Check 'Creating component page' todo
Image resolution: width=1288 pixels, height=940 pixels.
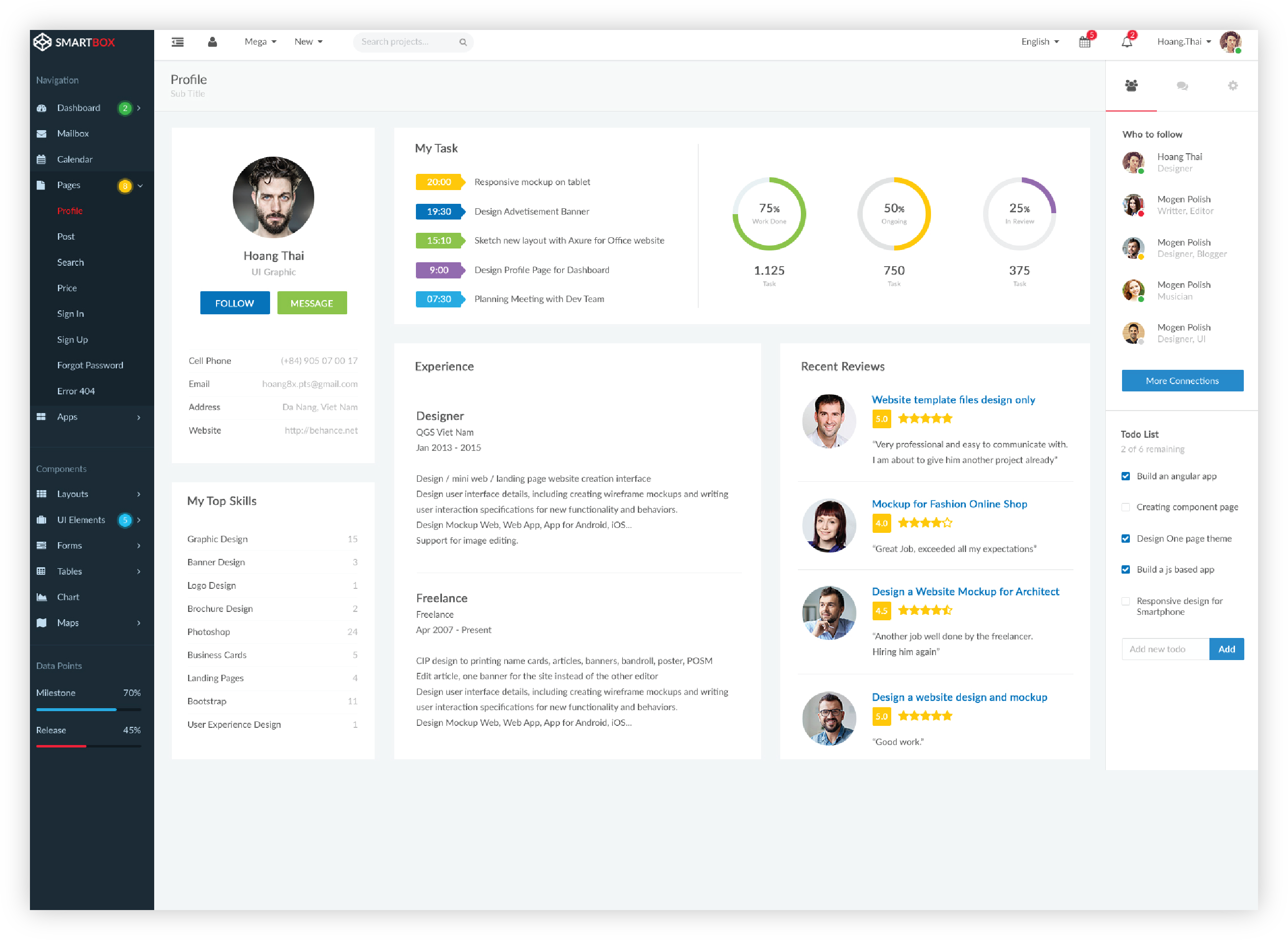1125,507
